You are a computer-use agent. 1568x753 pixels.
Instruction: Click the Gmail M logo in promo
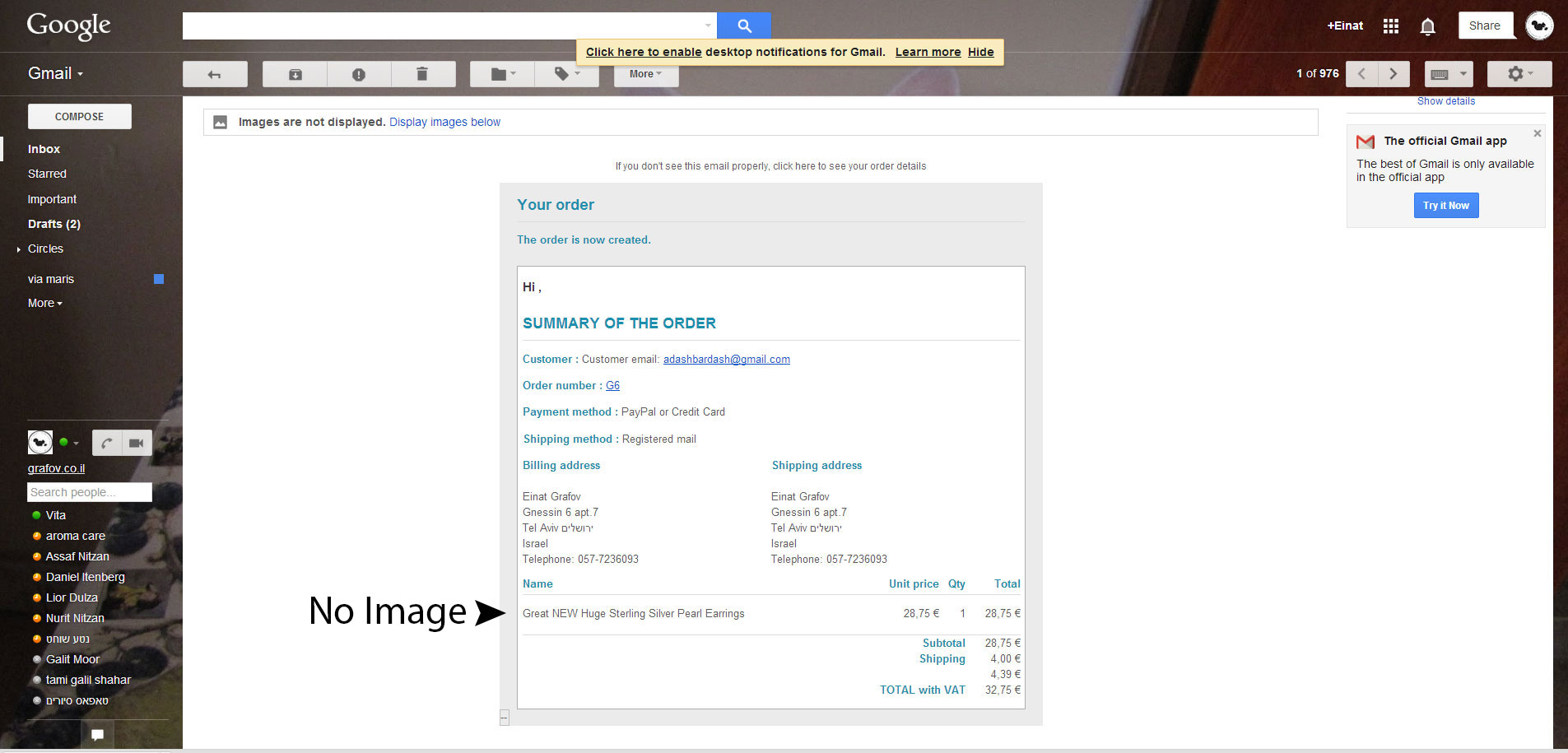[x=1366, y=142]
